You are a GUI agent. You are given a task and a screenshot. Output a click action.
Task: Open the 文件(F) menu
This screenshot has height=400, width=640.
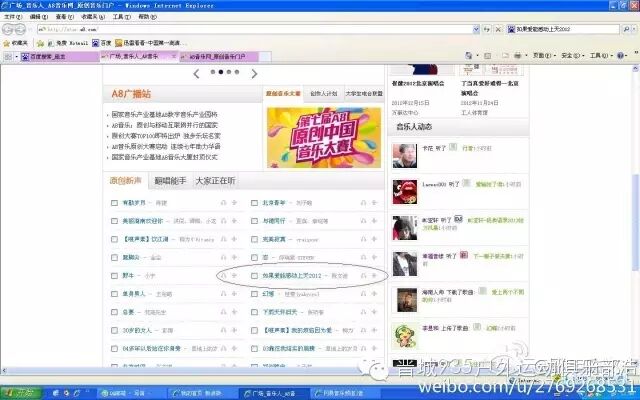(x=13, y=17)
